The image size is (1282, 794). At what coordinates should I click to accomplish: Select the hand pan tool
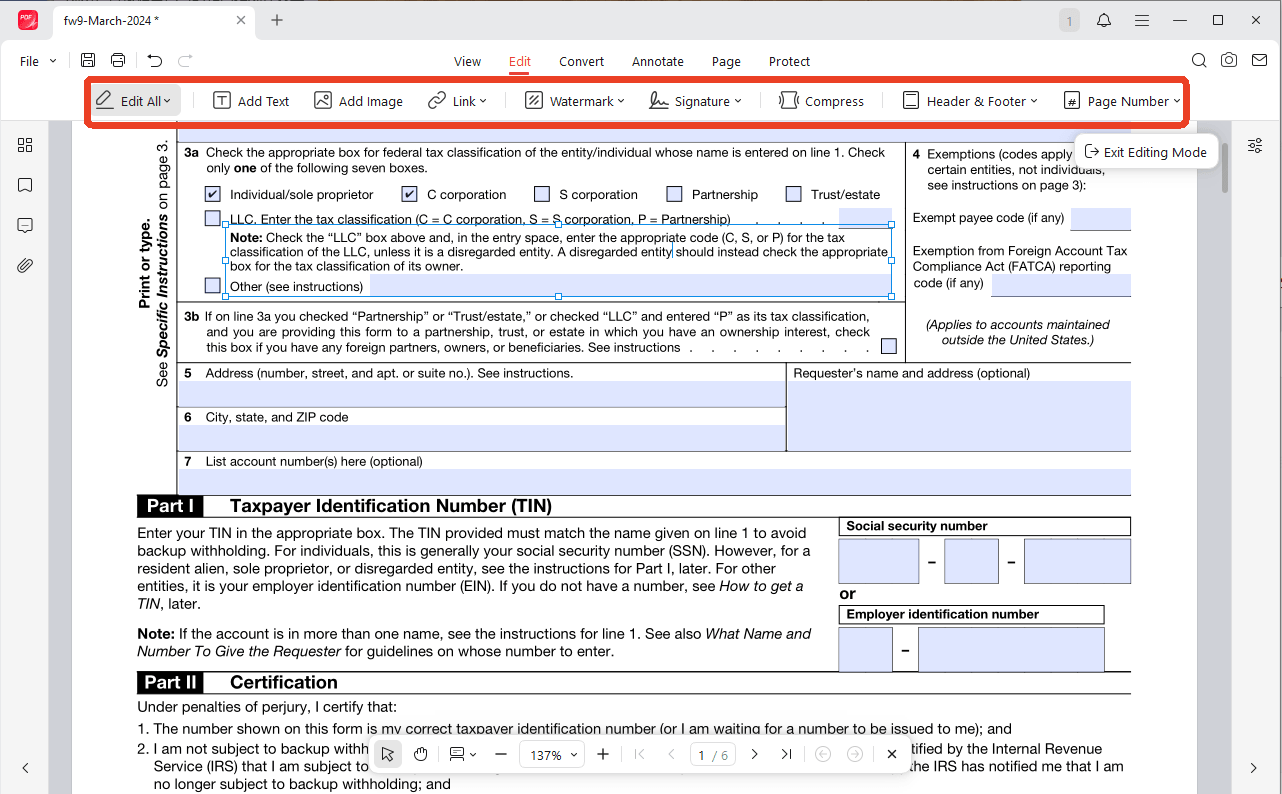[x=421, y=754]
